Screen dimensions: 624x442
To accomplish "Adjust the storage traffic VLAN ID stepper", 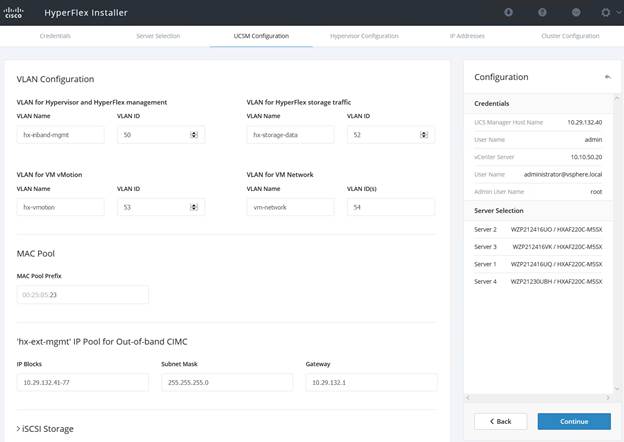I will coord(424,135).
